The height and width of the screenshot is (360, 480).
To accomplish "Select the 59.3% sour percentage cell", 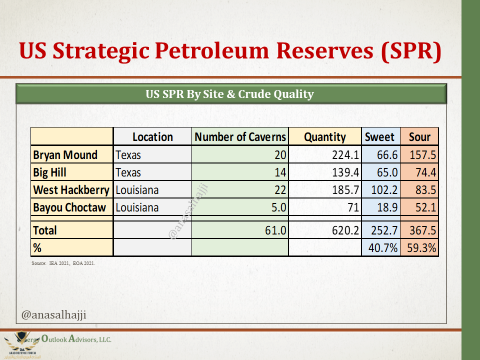I will click(419, 248).
